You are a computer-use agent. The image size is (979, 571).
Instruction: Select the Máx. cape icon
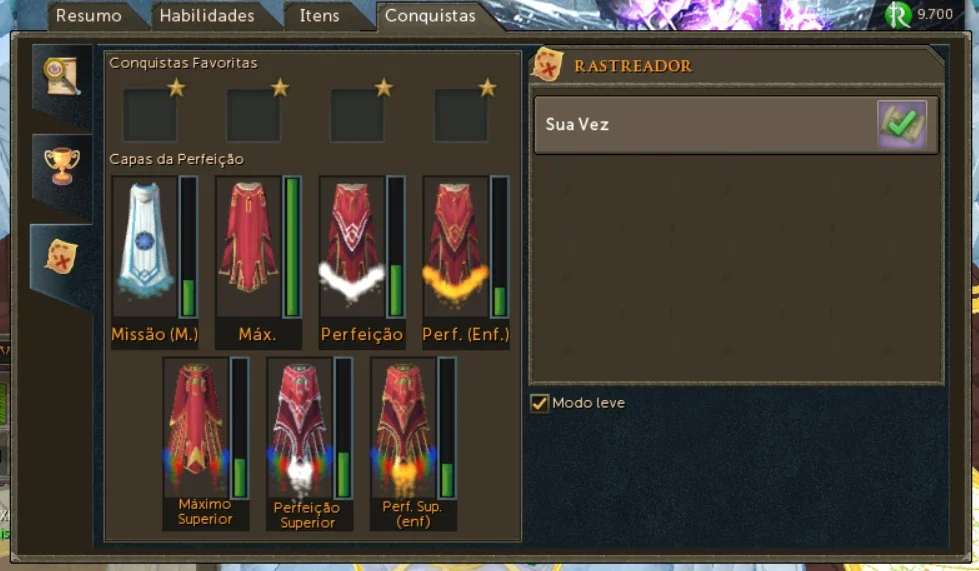click(x=248, y=246)
